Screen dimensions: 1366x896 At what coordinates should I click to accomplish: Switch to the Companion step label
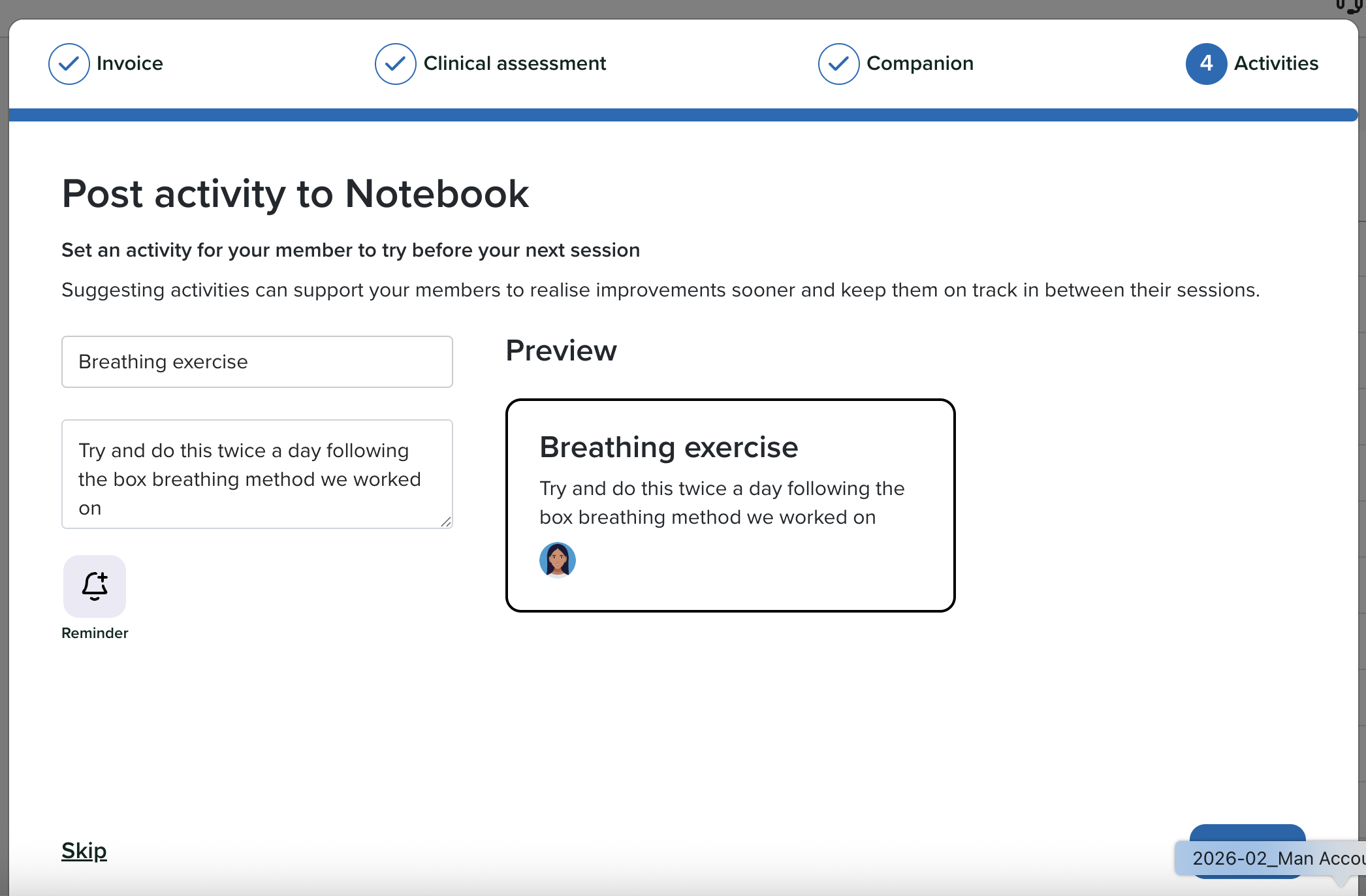[x=919, y=63]
